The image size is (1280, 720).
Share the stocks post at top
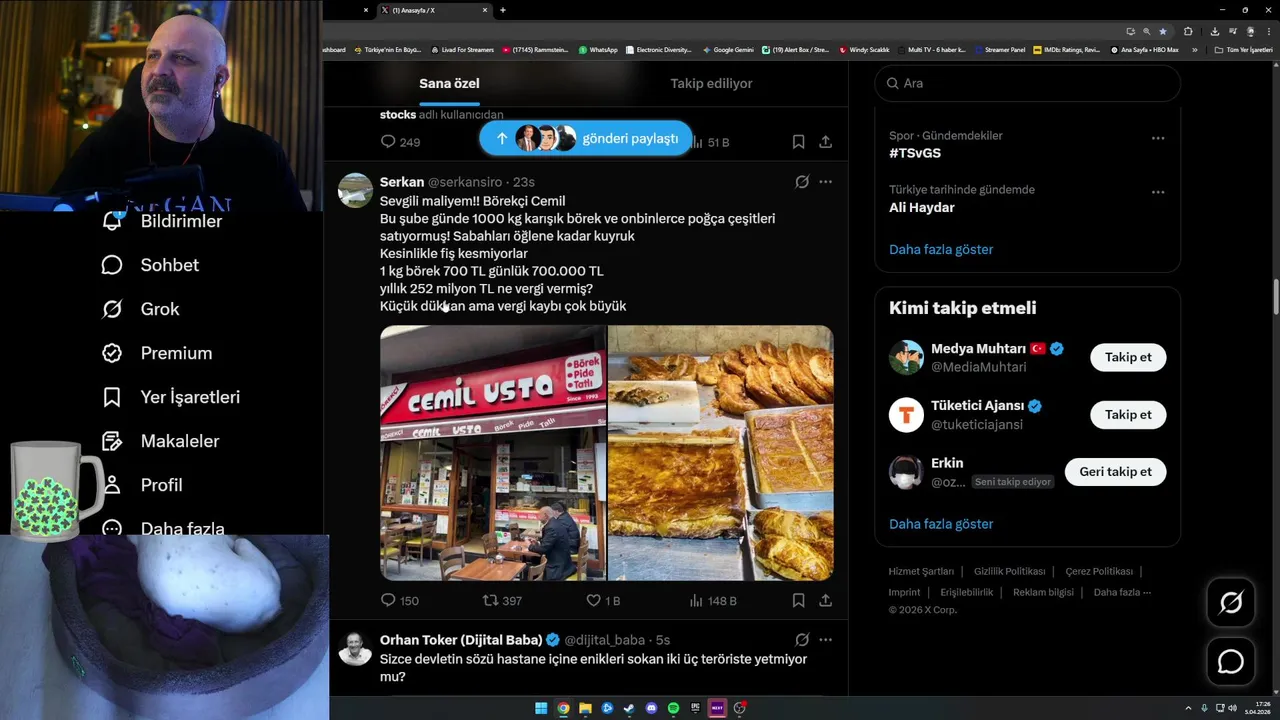tap(825, 142)
